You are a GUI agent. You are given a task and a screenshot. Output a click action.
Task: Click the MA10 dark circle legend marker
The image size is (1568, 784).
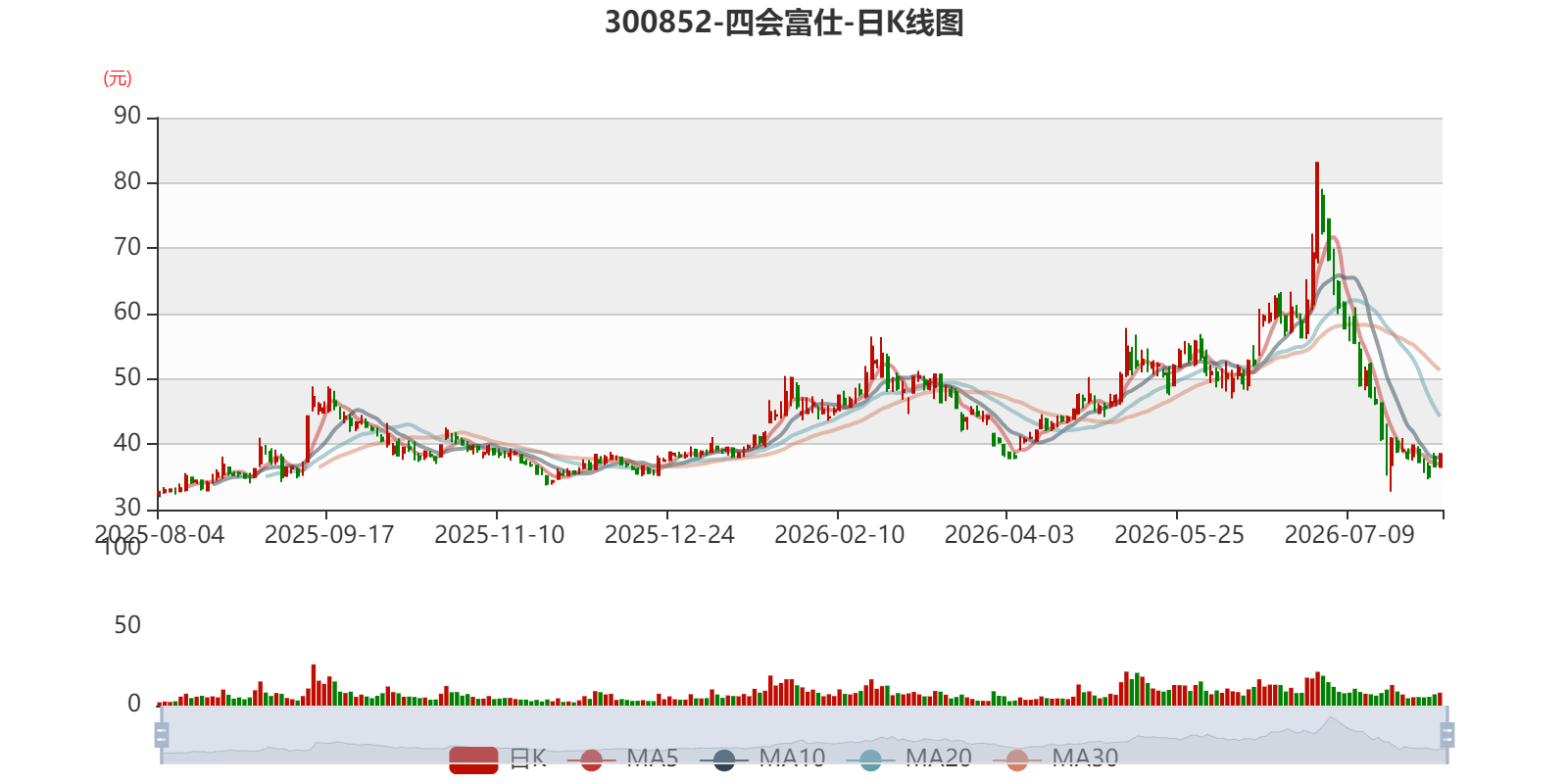tap(724, 759)
